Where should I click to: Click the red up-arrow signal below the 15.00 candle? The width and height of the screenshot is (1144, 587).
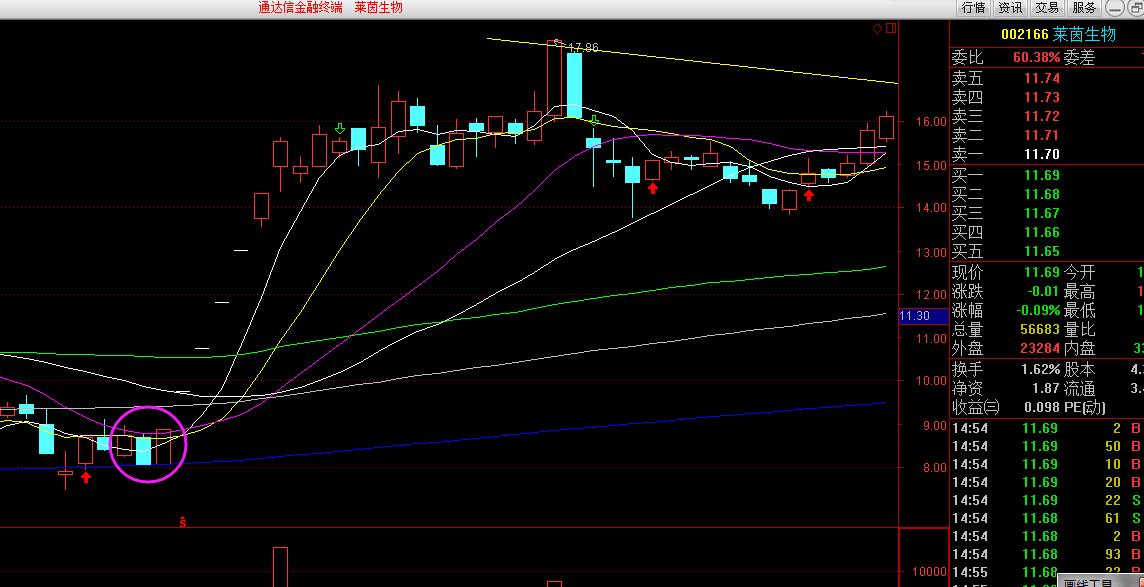coord(653,188)
